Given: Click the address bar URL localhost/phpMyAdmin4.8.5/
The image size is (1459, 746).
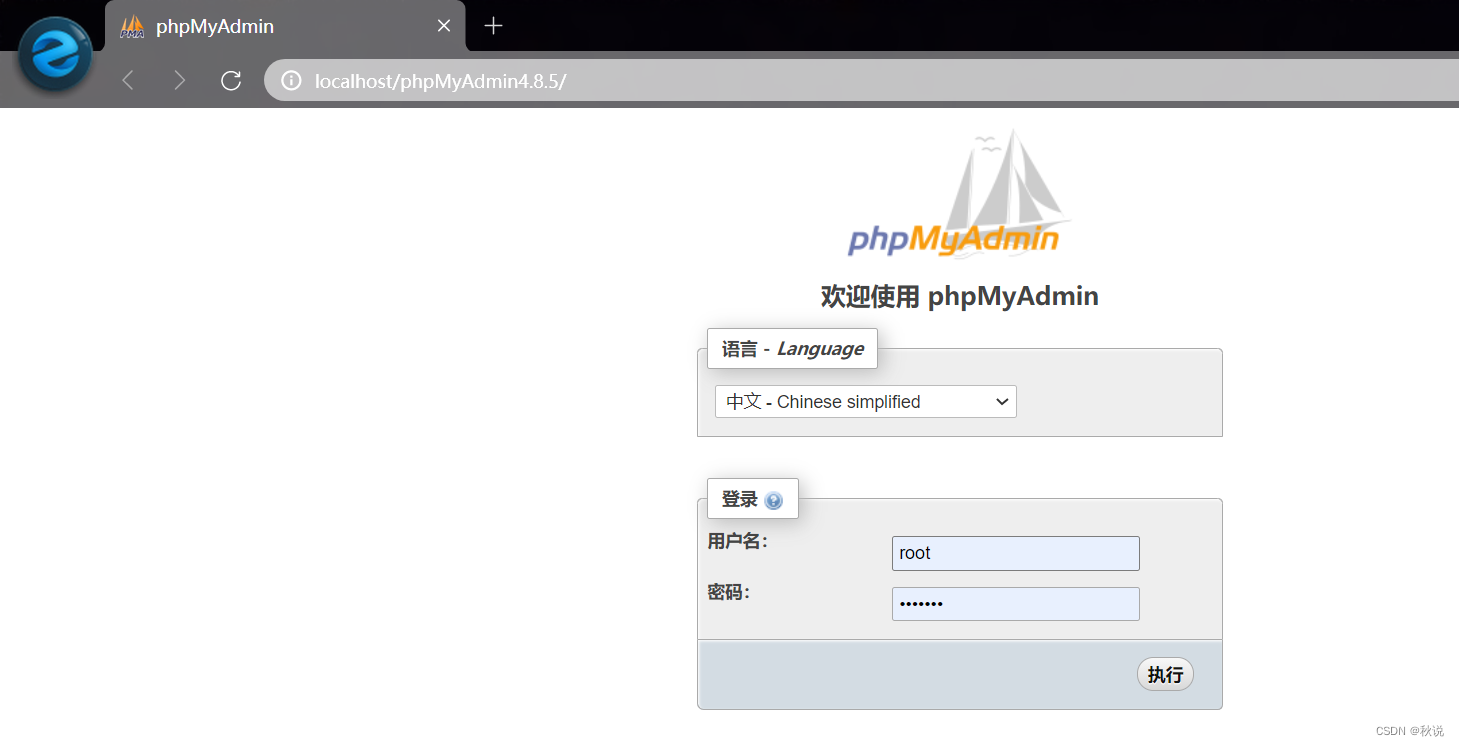Looking at the screenshot, I should pos(441,81).
